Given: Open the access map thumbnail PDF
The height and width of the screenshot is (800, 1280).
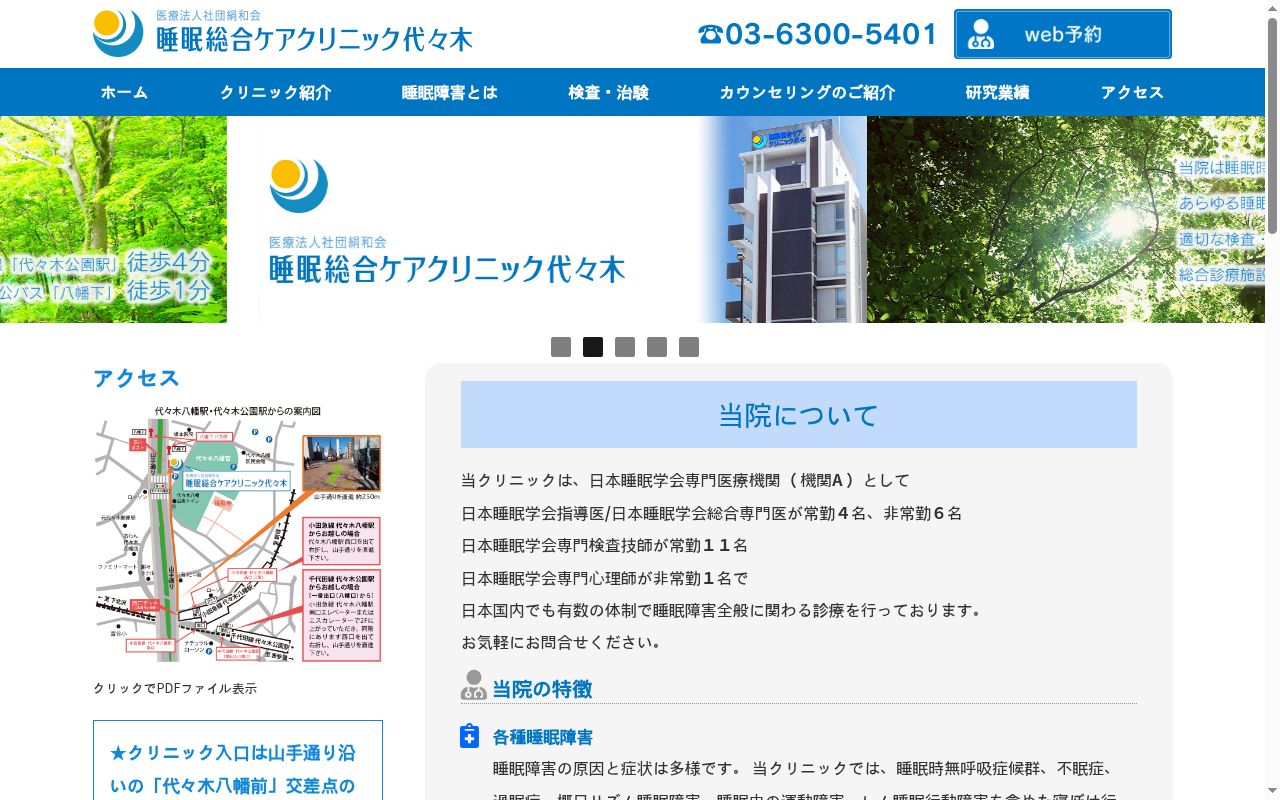Looking at the screenshot, I should pos(238,533).
